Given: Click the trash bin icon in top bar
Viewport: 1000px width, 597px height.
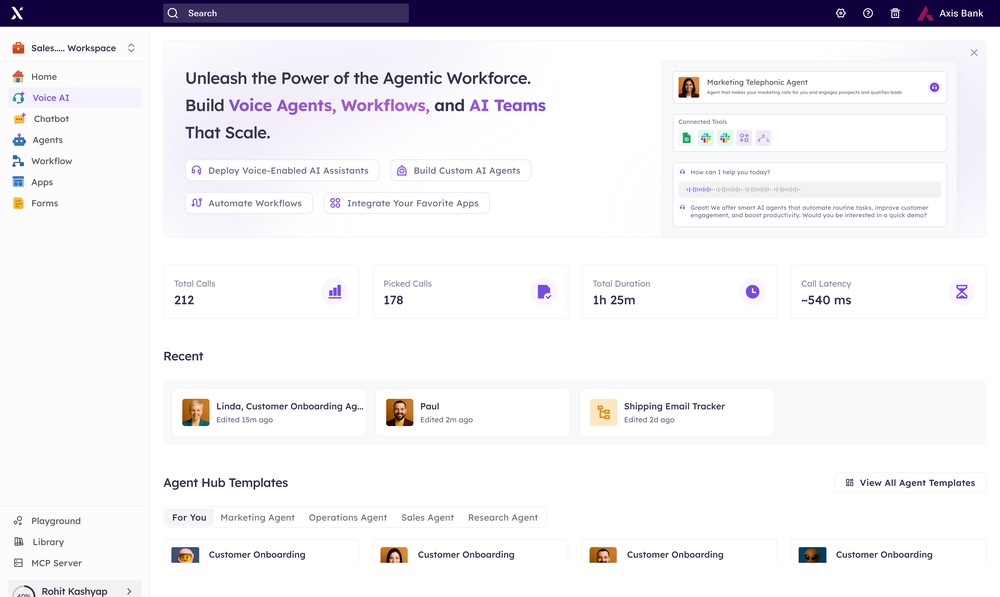Looking at the screenshot, I should click(895, 13).
